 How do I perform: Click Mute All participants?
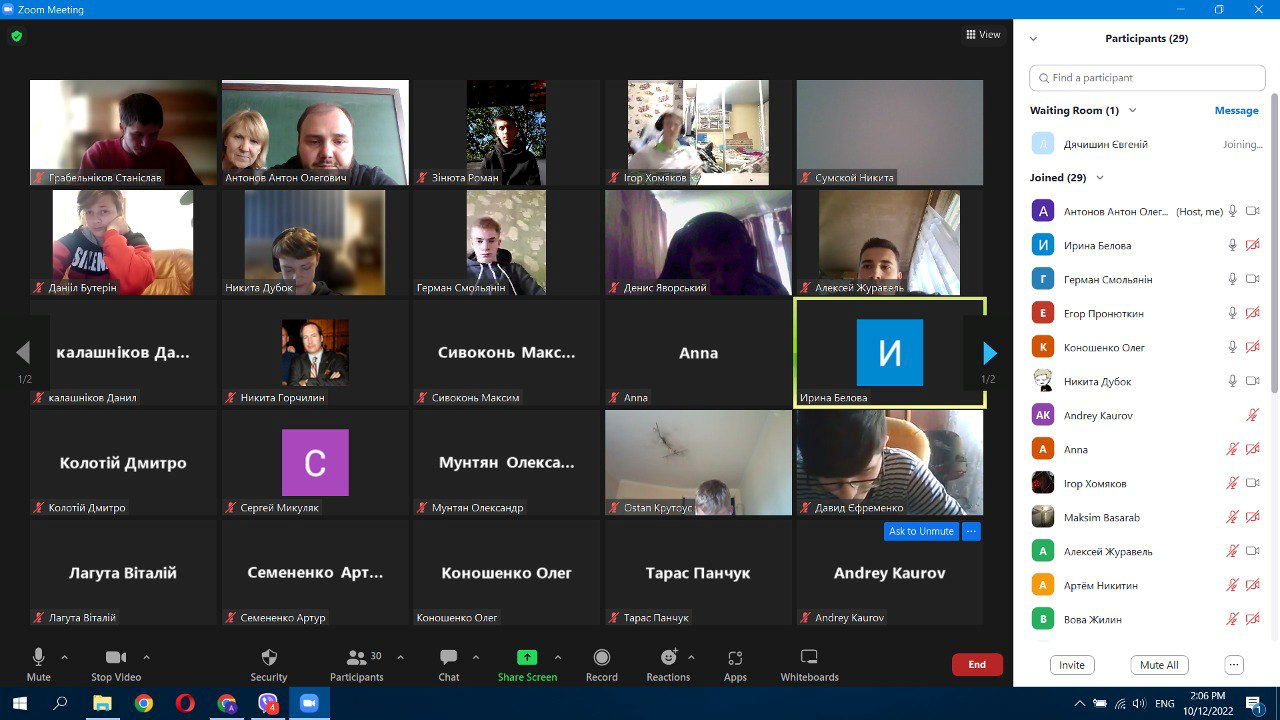[x=1159, y=665]
